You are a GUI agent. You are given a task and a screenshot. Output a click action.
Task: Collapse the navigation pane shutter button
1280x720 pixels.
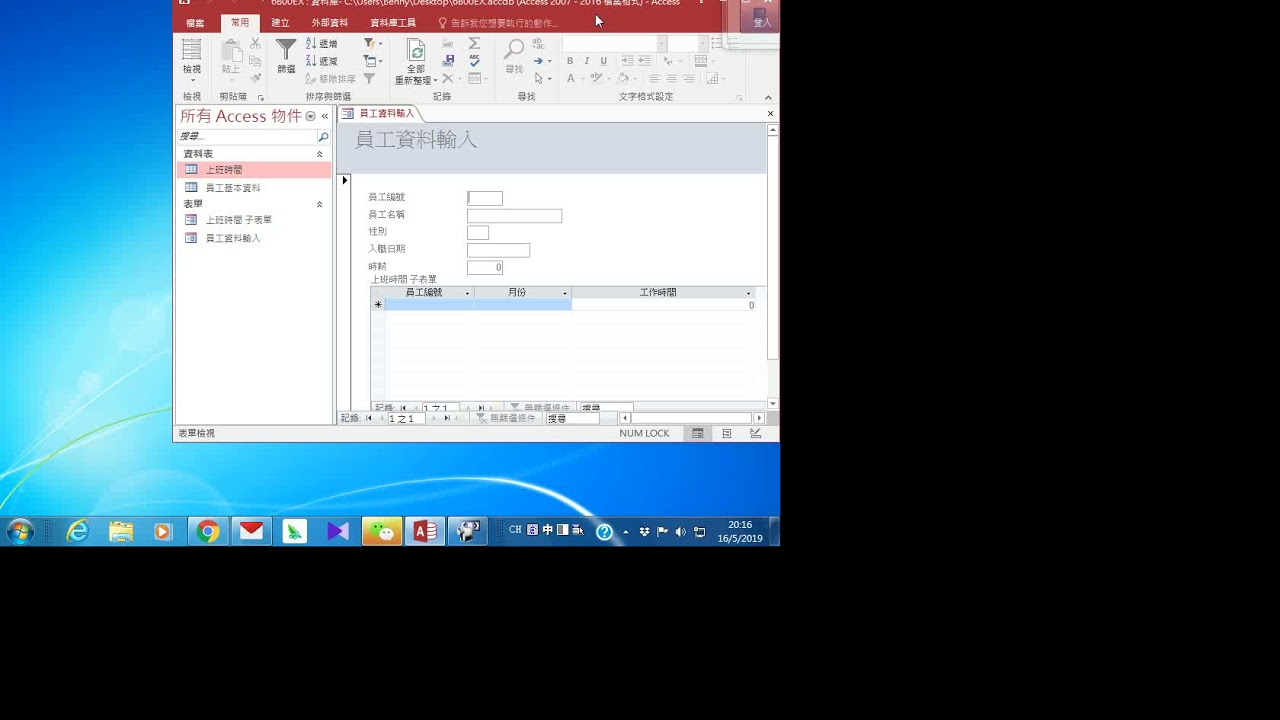coord(324,117)
